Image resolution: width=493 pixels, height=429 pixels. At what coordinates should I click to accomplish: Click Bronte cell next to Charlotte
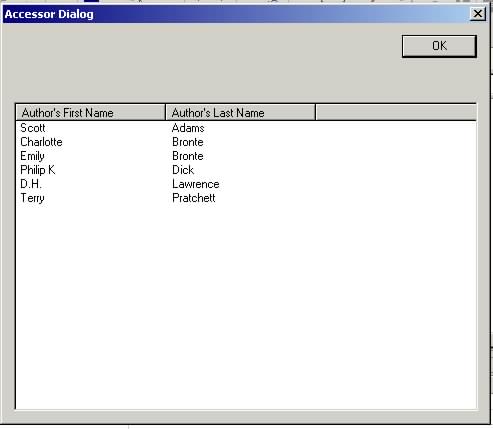pos(188,142)
